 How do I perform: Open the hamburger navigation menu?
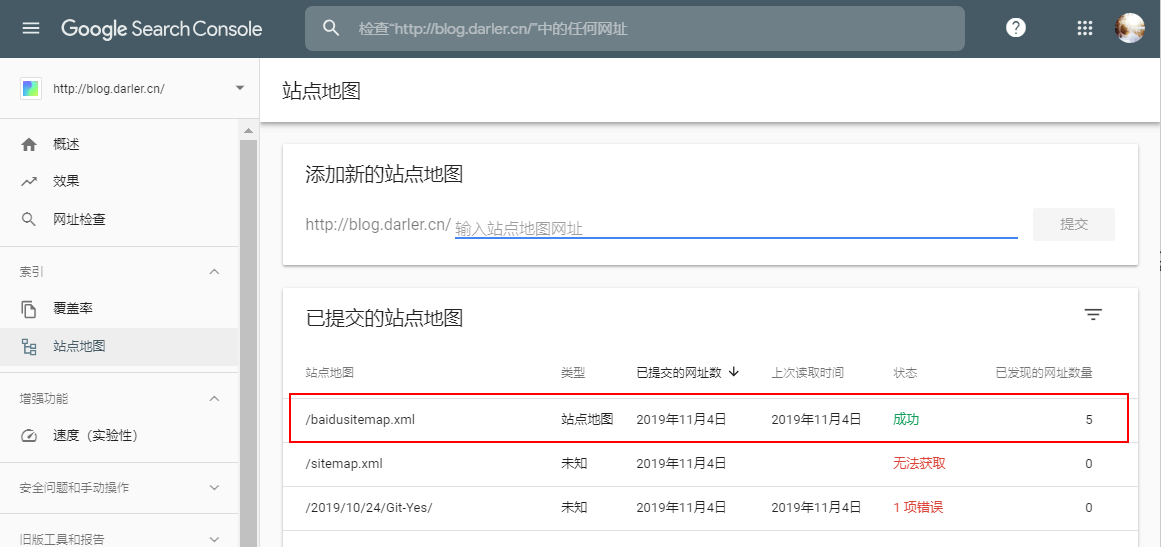pyautogui.click(x=30, y=28)
